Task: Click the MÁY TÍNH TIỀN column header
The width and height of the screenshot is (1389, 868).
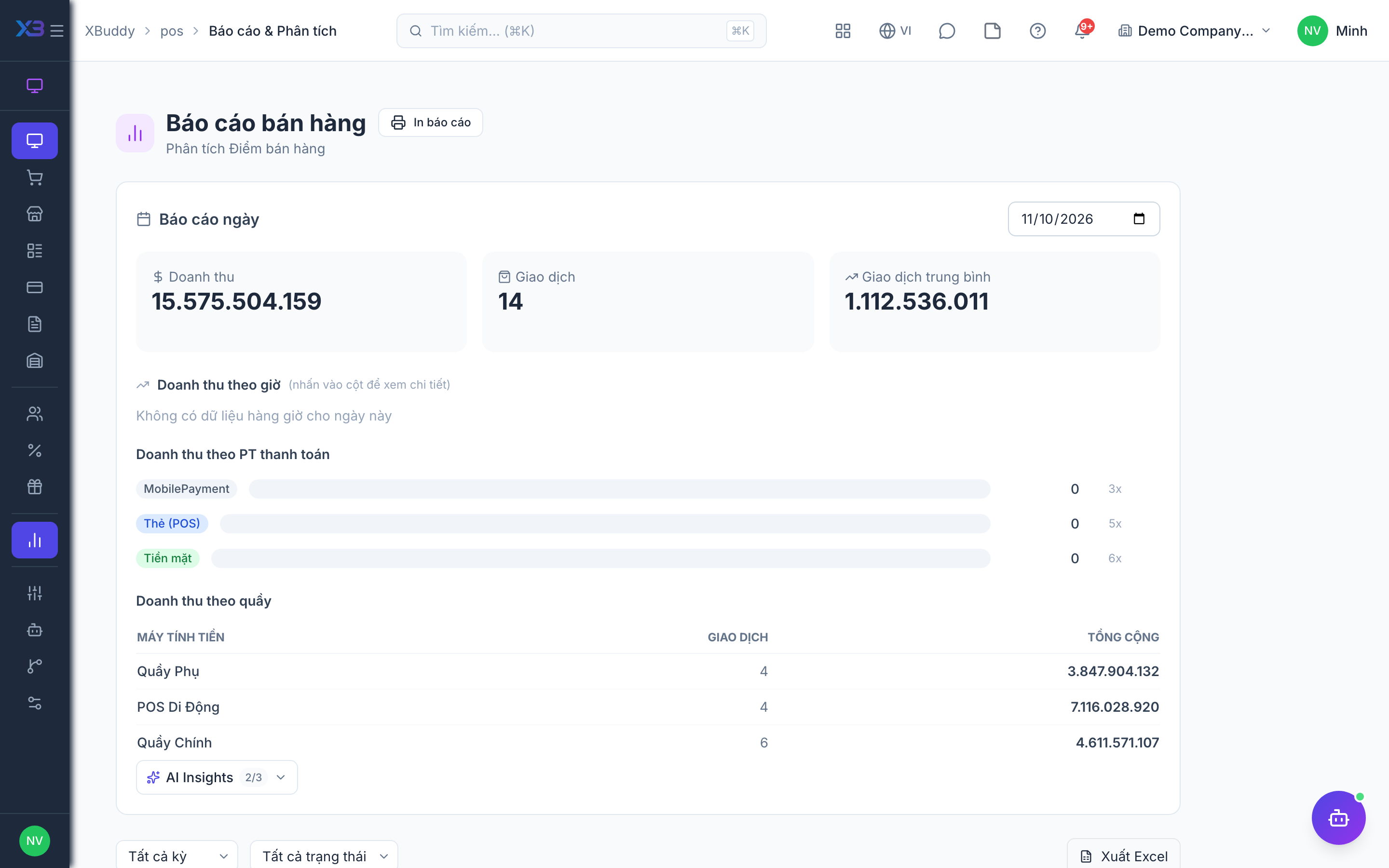Action: 181,637
